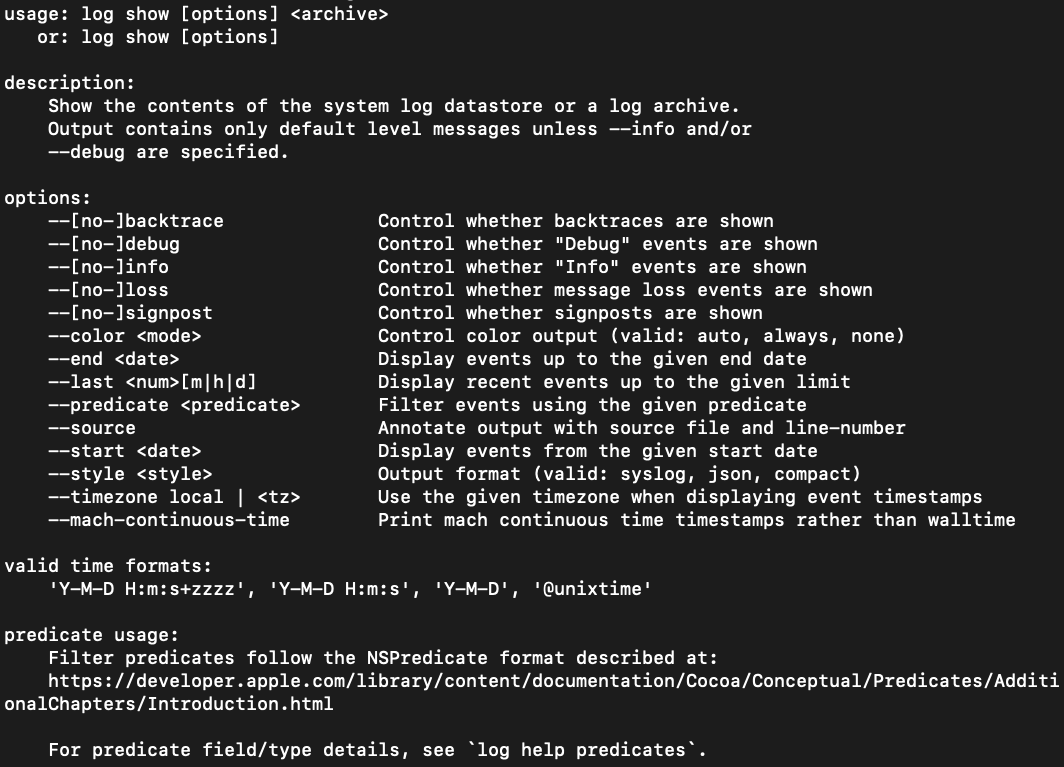Image resolution: width=1064 pixels, height=767 pixels.
Task: Click the "usage: log show [options] <archive>" line
Action: (196, 14)
